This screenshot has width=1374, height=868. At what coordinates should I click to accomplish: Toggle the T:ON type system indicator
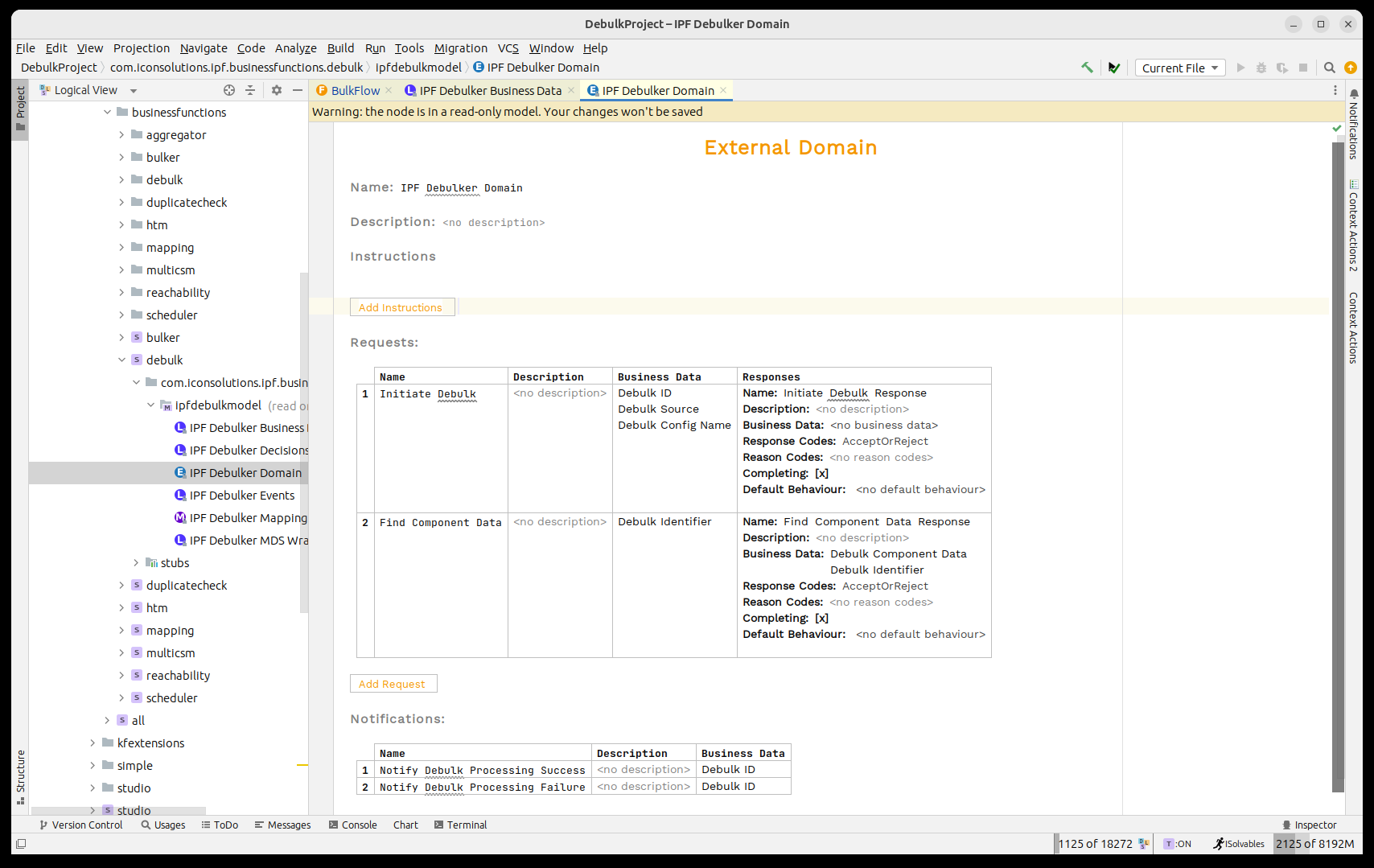coord(1178,844)
